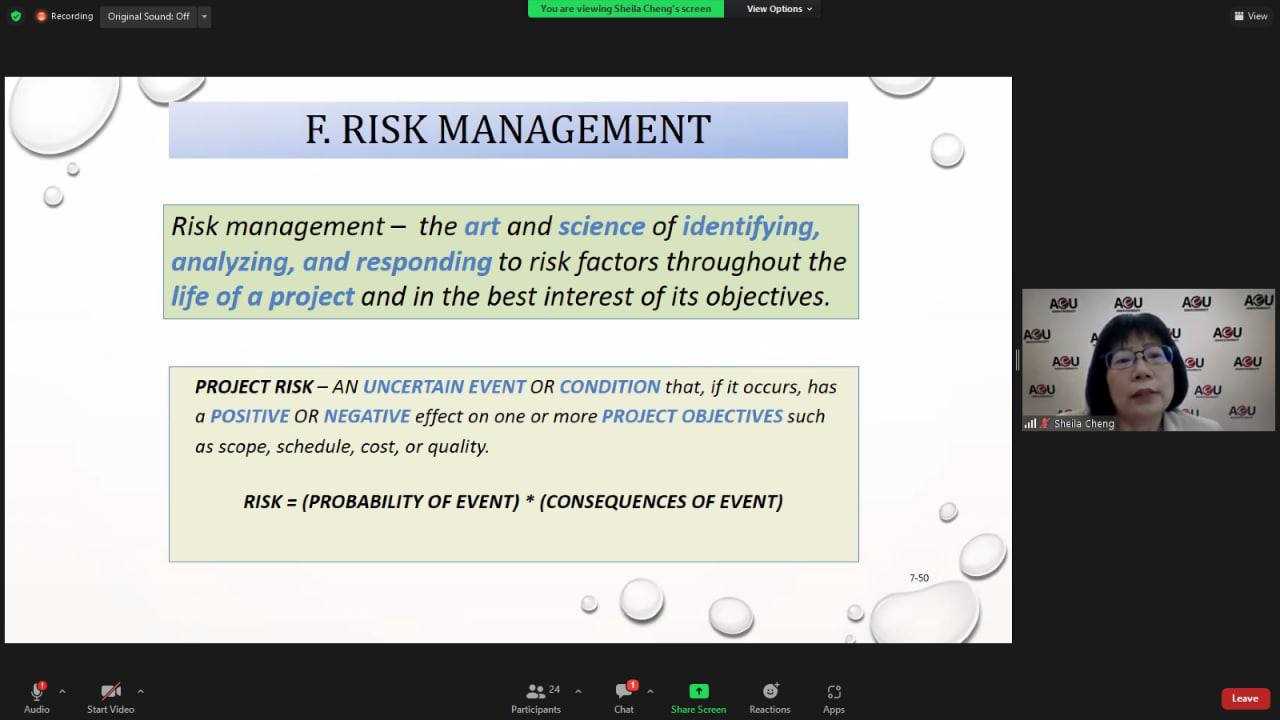Viewport: 1280px width, 720px height.
Task: Click the red Recording indicator
Action: (65, 16)
